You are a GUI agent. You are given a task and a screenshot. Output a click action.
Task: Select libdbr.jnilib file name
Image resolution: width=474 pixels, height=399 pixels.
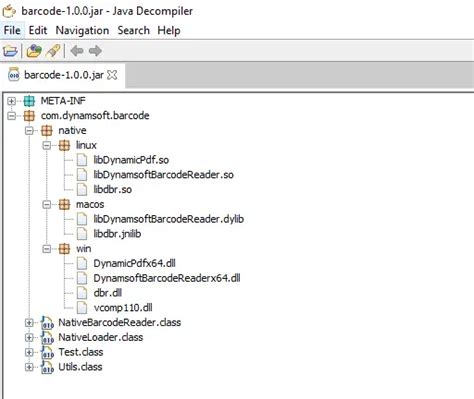[x=117, y=234]
